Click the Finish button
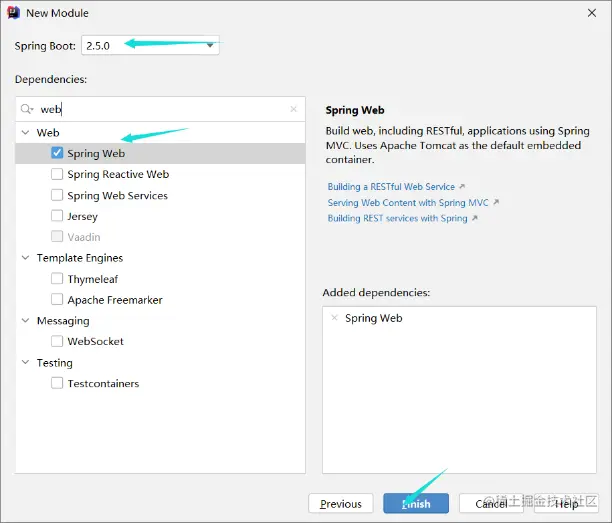 [x=416, y=503]
